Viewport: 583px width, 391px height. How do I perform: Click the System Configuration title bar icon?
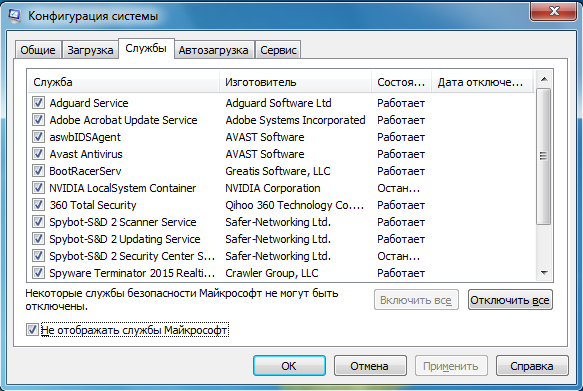[x=14, y=16]
